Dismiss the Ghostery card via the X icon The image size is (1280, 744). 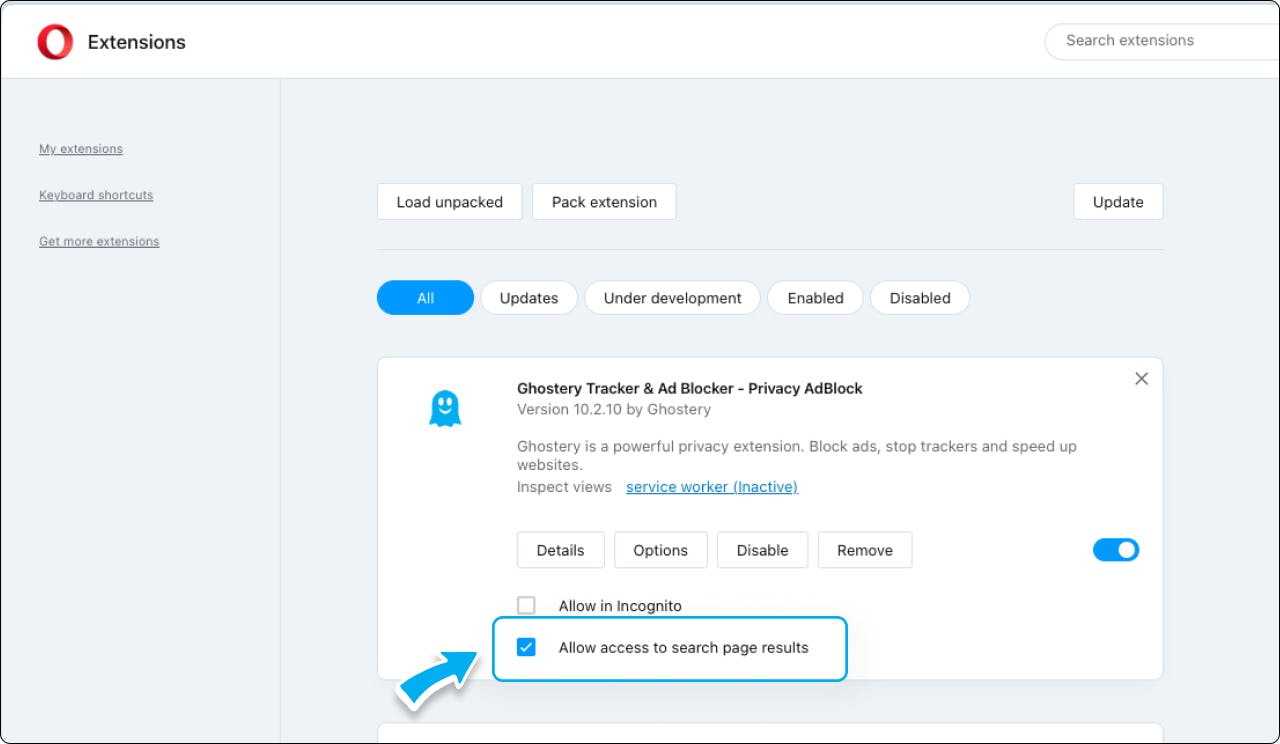click(x=1141, y=379)
